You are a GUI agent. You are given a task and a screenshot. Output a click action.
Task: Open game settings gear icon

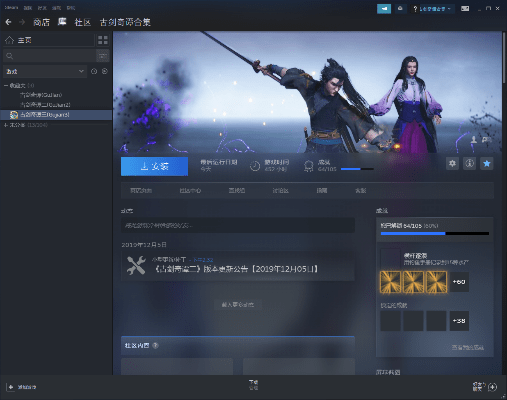click(x=452, y=163)
